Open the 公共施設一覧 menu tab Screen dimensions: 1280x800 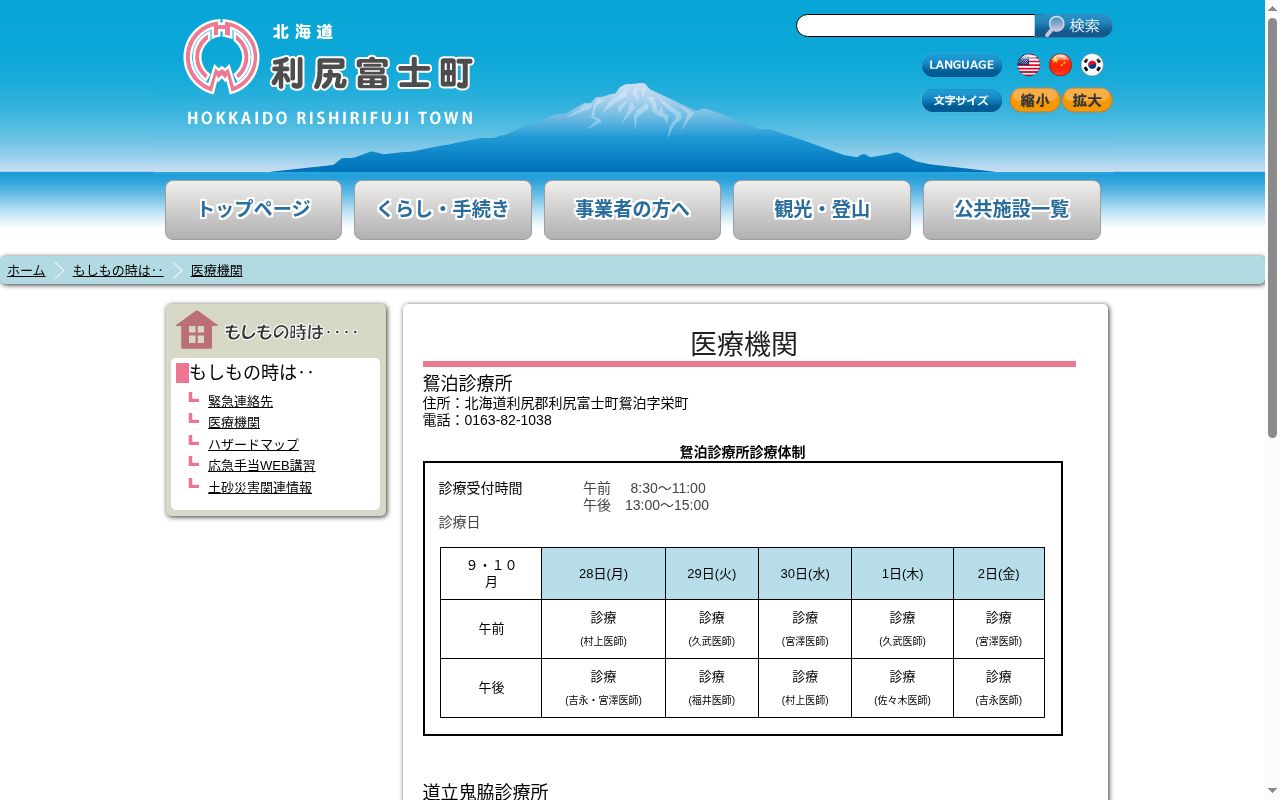[1012, 210]
